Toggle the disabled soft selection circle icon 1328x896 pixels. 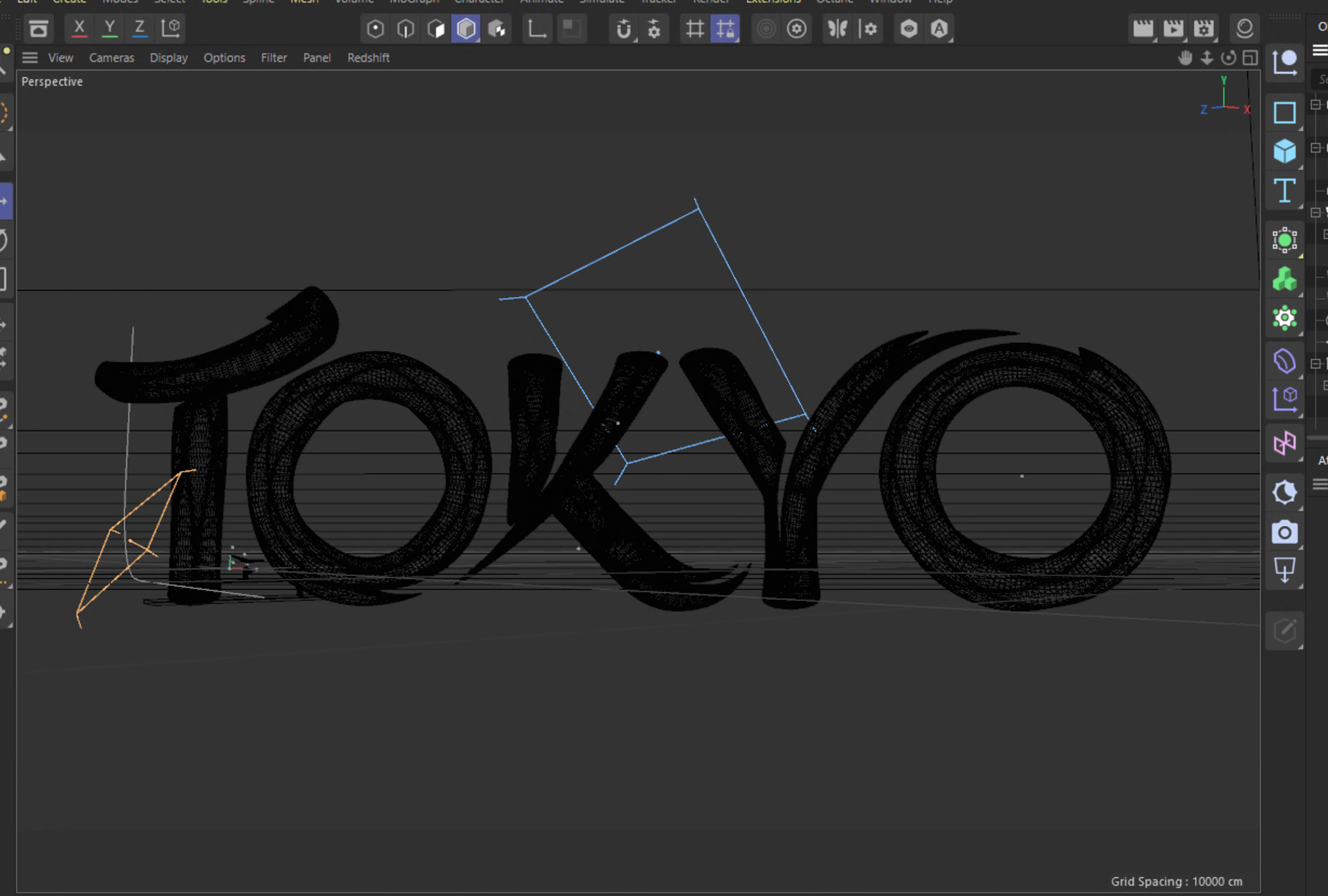[766, 28]
